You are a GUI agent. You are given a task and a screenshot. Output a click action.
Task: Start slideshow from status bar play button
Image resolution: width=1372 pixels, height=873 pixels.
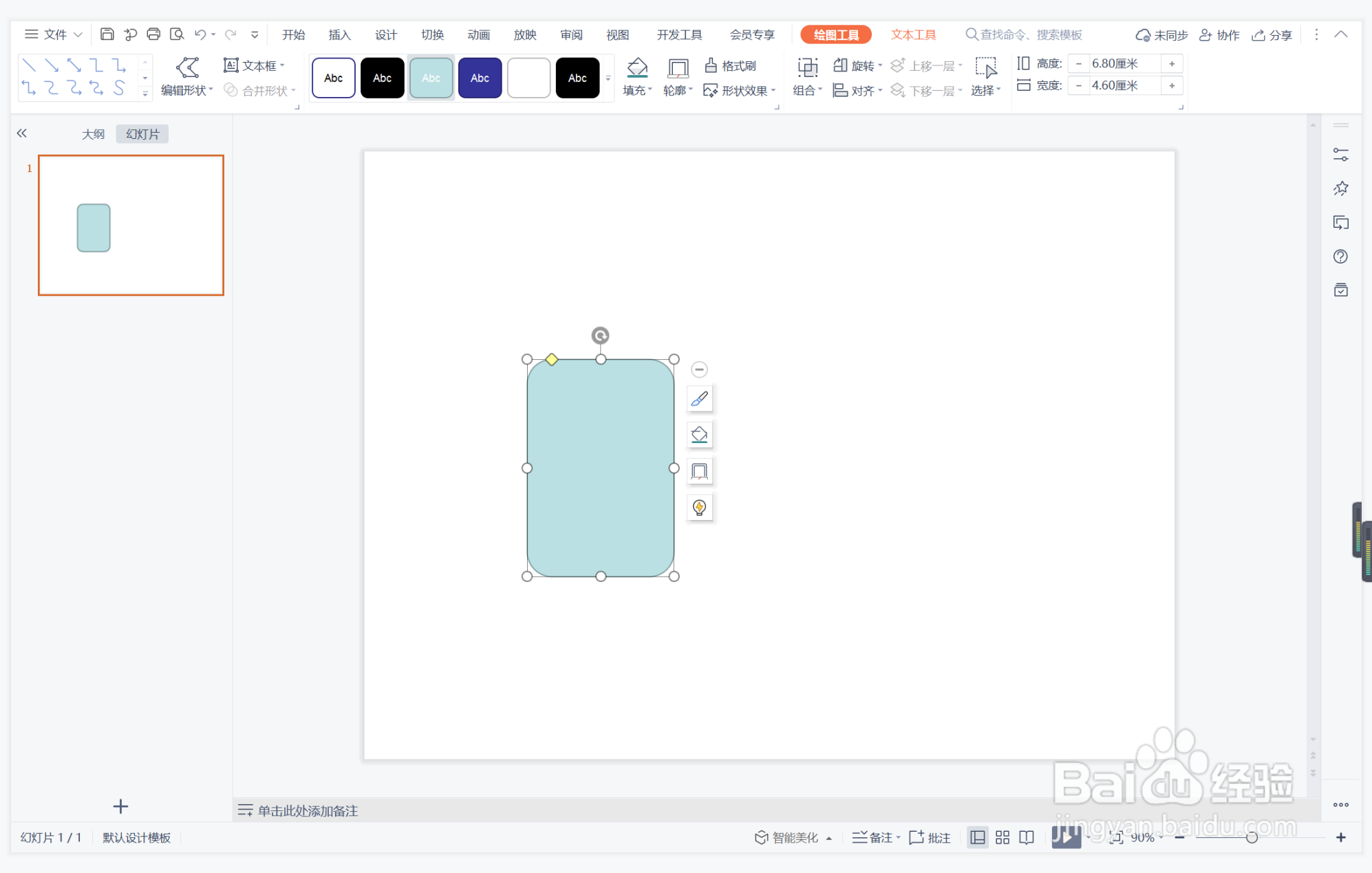click(x=1064, y=837)
